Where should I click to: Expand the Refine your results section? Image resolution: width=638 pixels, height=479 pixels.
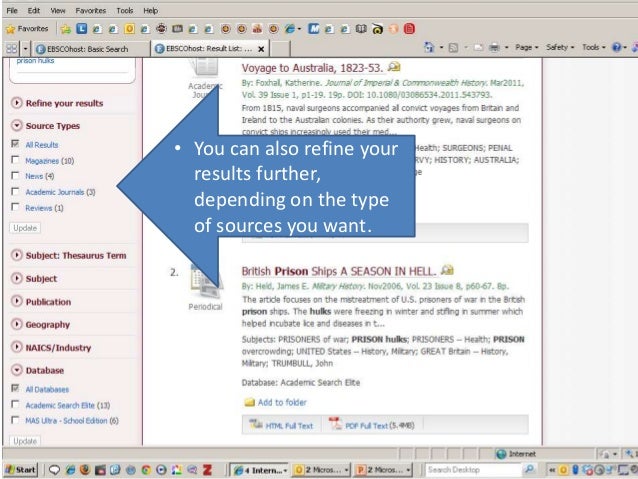[x=17, y=103]
